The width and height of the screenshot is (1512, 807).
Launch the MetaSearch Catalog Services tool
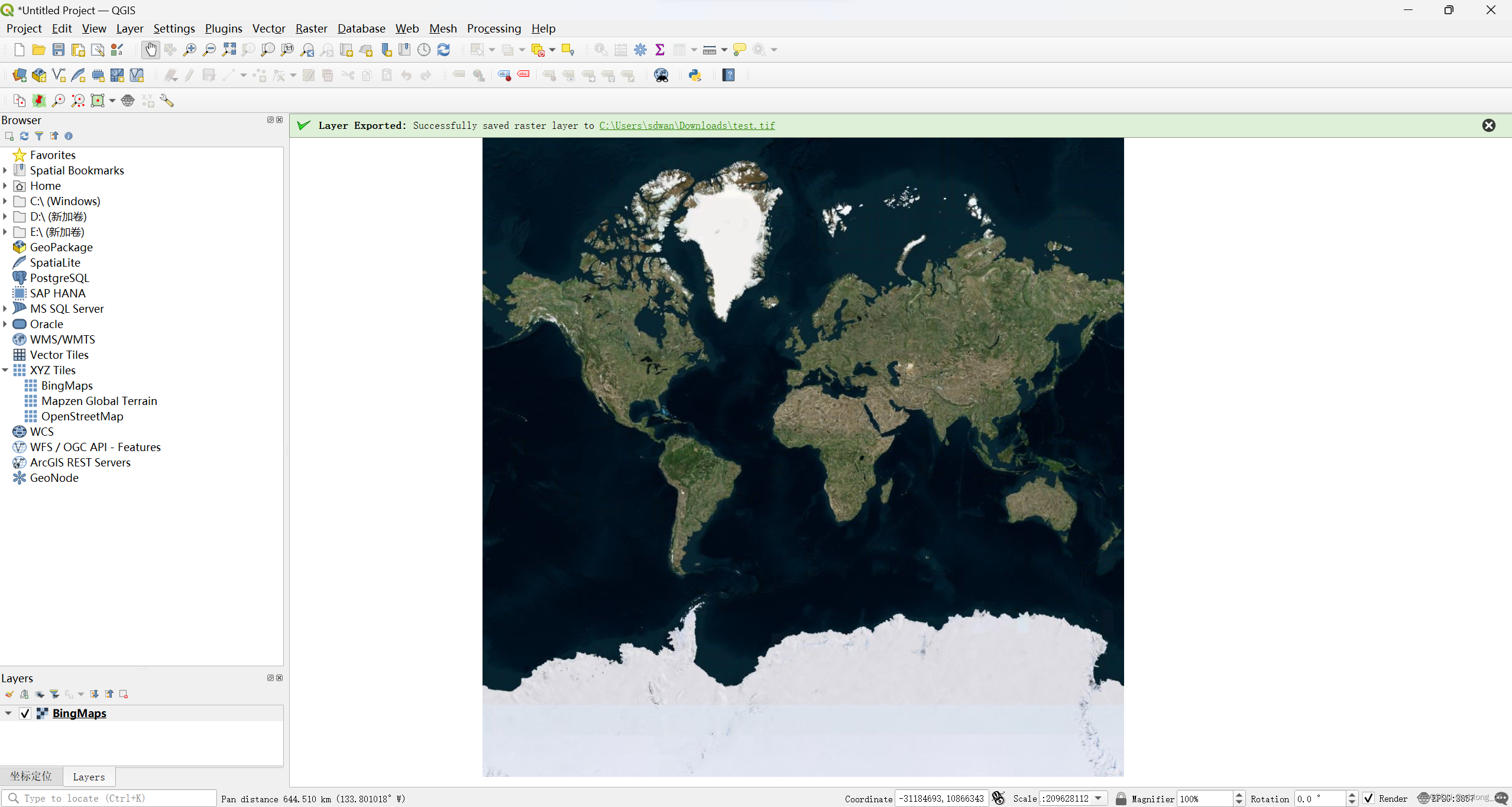662,75
